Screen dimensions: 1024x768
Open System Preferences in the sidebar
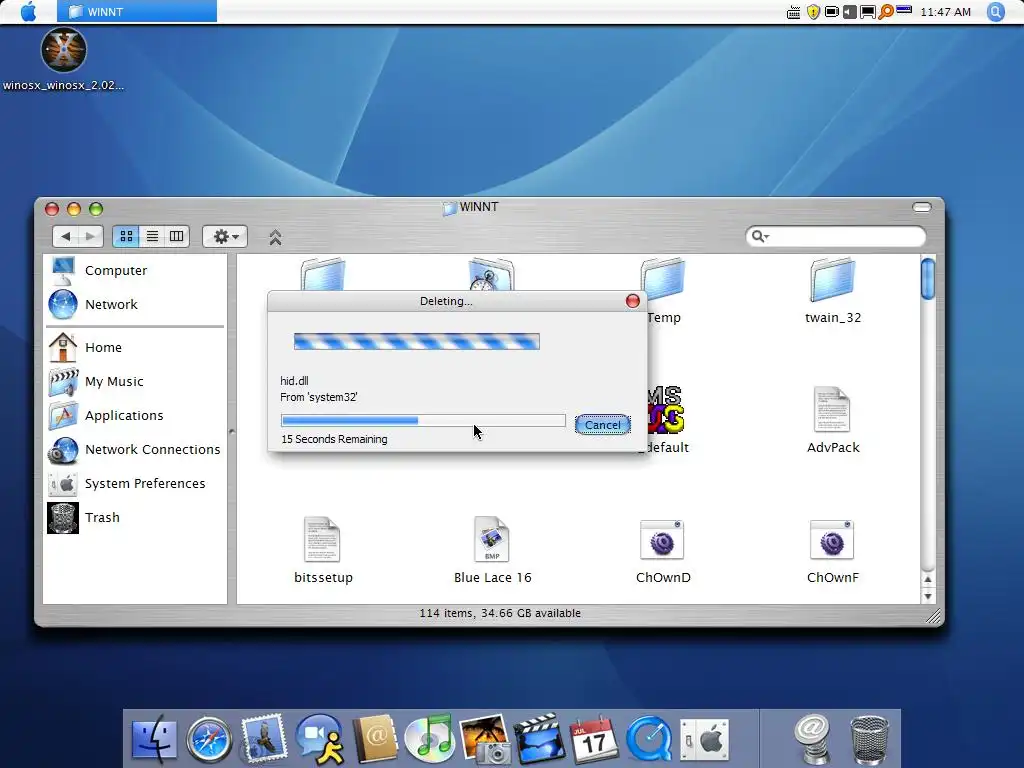coord(127,483)
